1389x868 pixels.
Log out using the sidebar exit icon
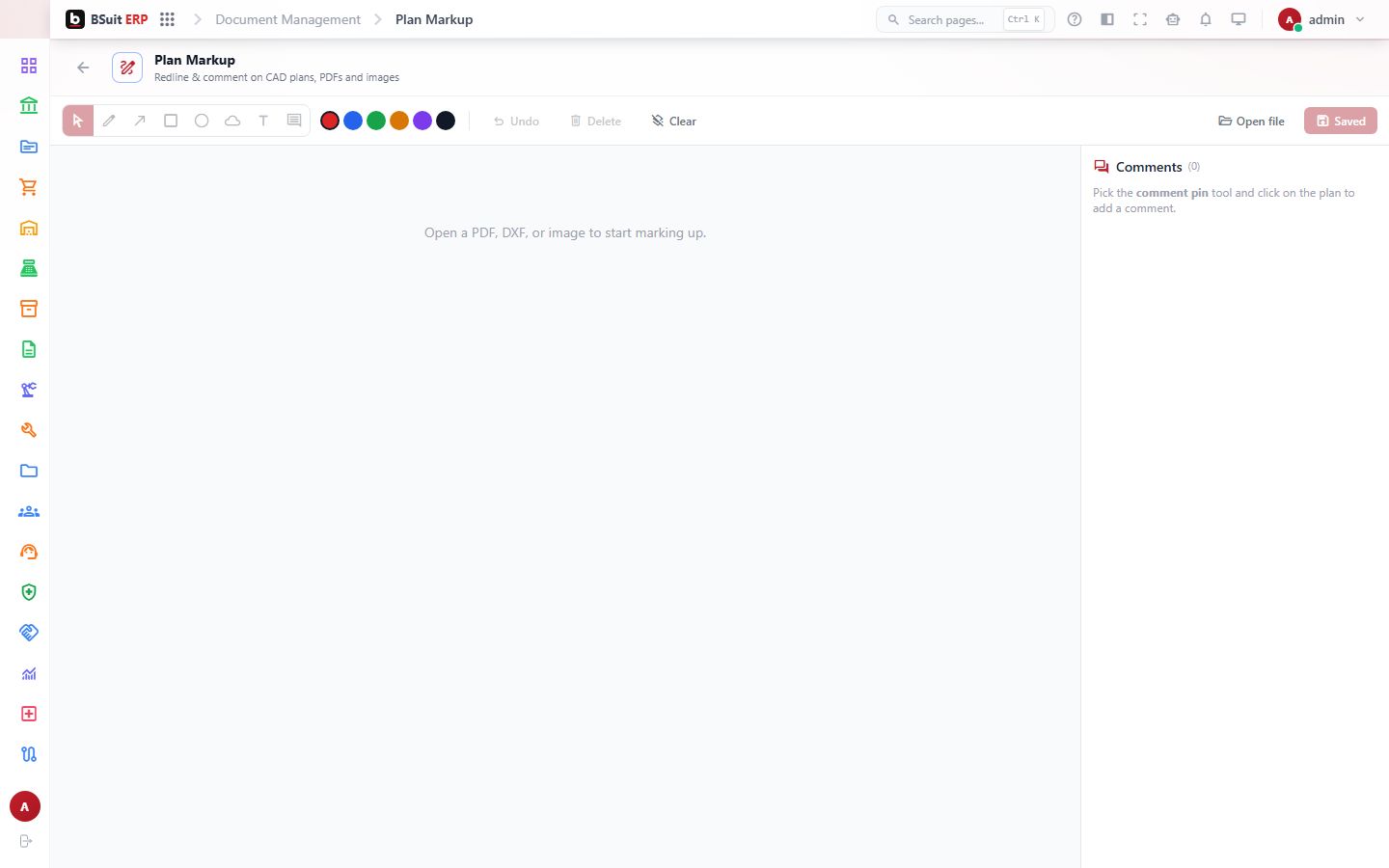coord(26,841)
